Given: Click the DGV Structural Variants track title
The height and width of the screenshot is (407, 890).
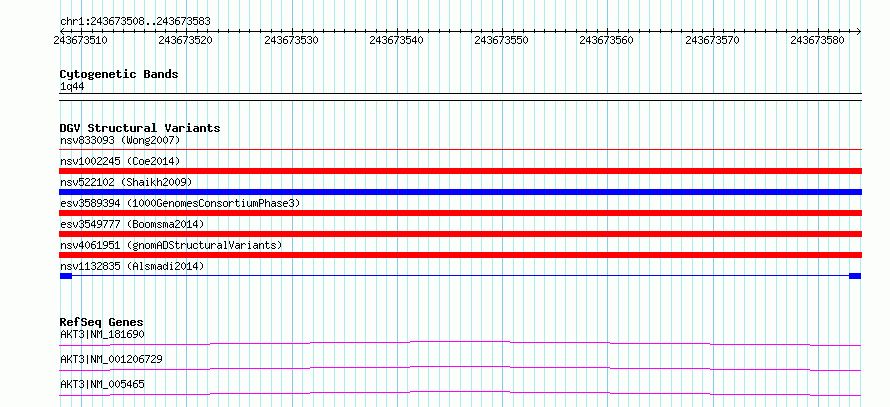Looking at the screenshot, I should (x=140, y=128).
